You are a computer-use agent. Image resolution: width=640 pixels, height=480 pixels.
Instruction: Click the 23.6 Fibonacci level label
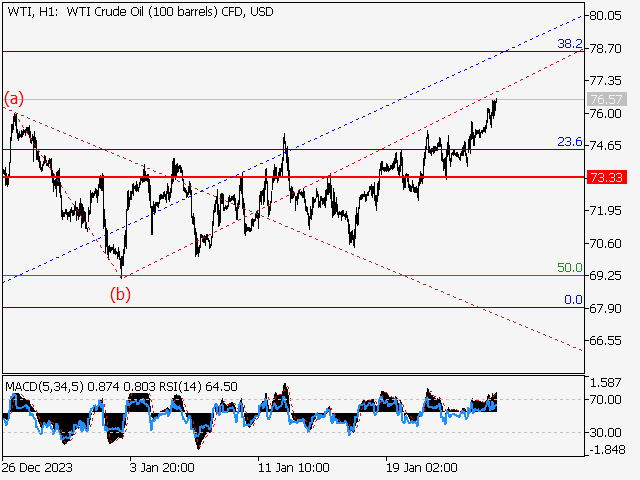570,142
